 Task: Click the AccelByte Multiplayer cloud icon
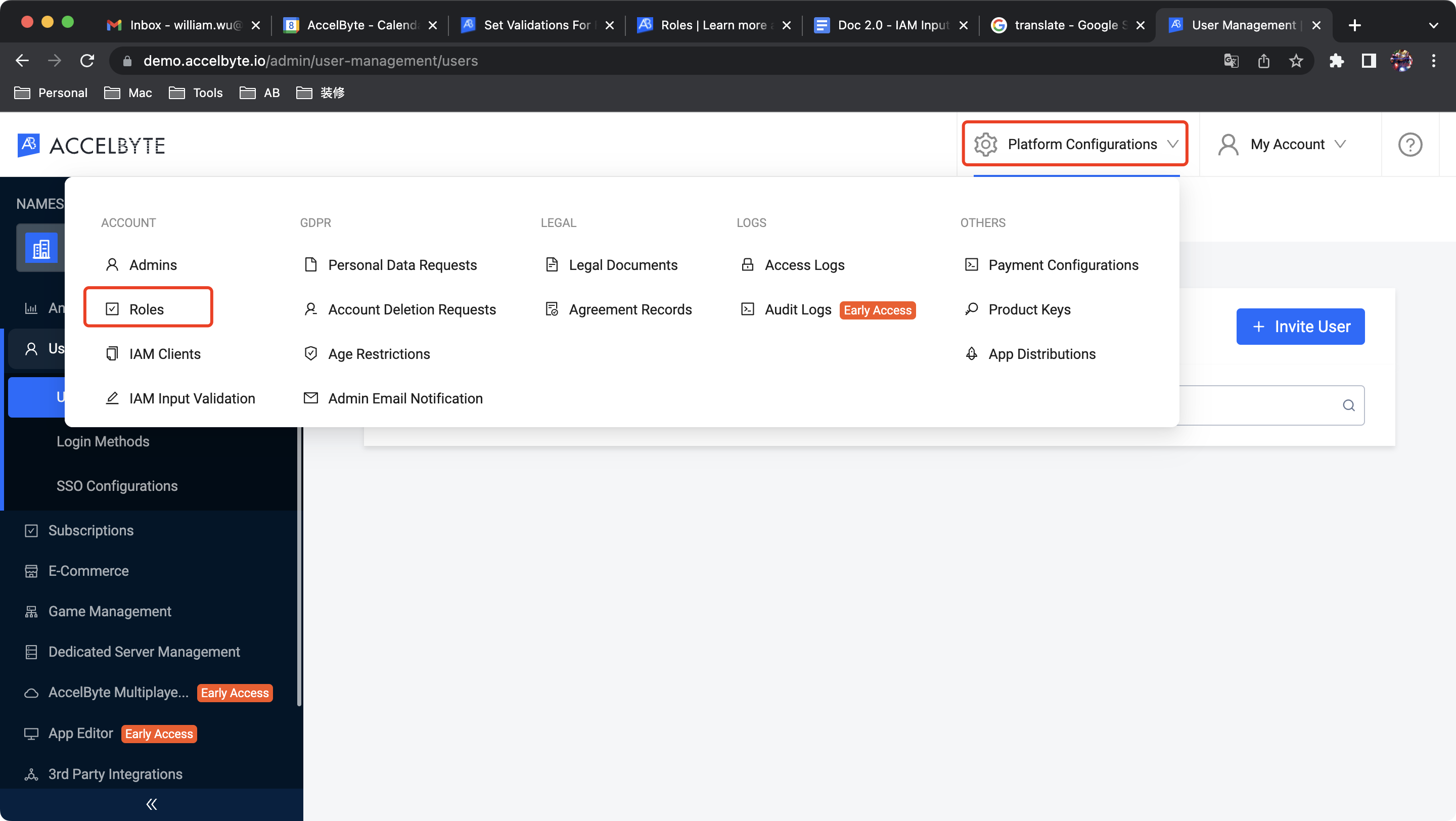[31, 693]
